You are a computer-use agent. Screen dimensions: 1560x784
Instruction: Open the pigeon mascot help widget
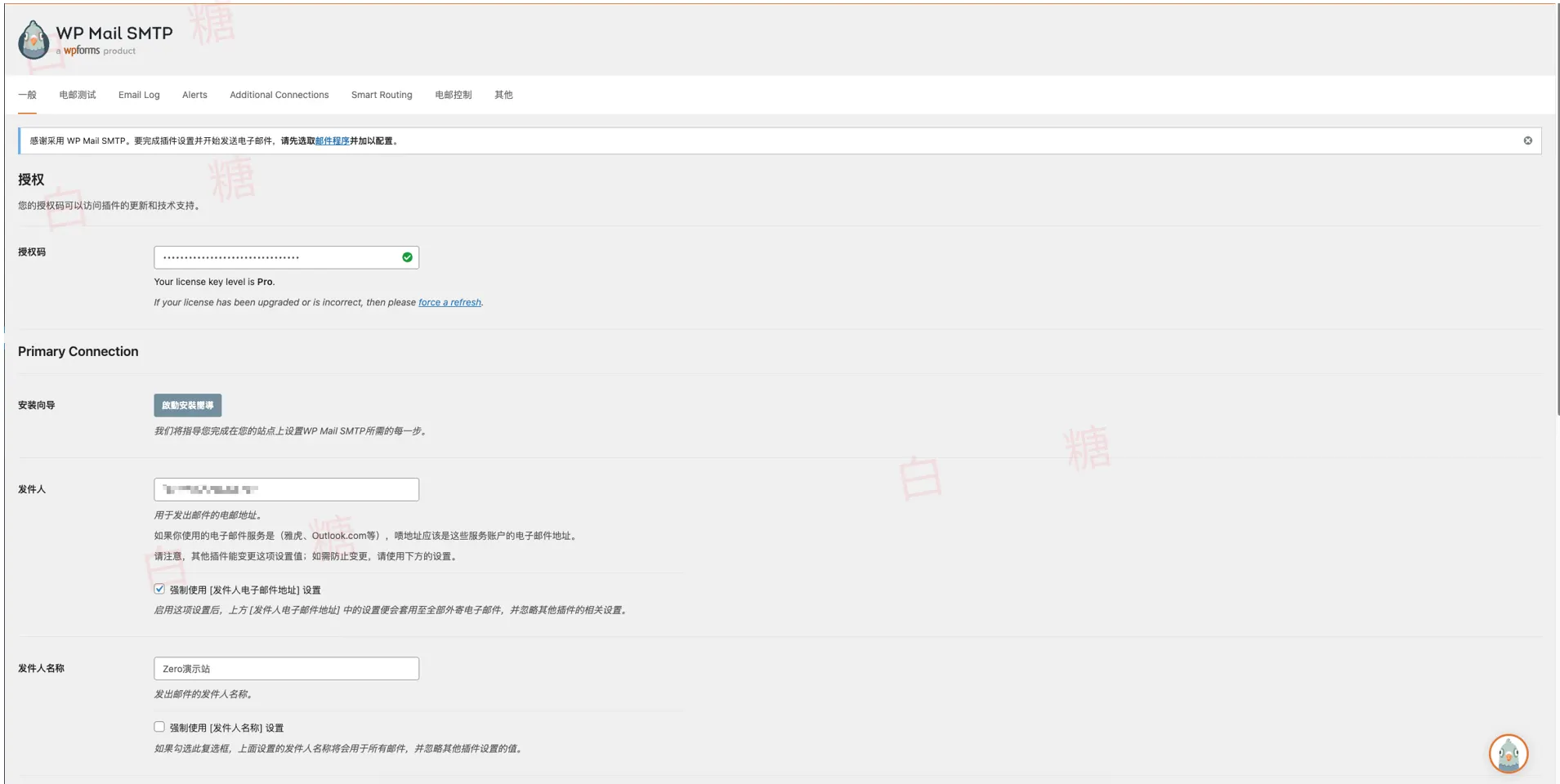1508,754
